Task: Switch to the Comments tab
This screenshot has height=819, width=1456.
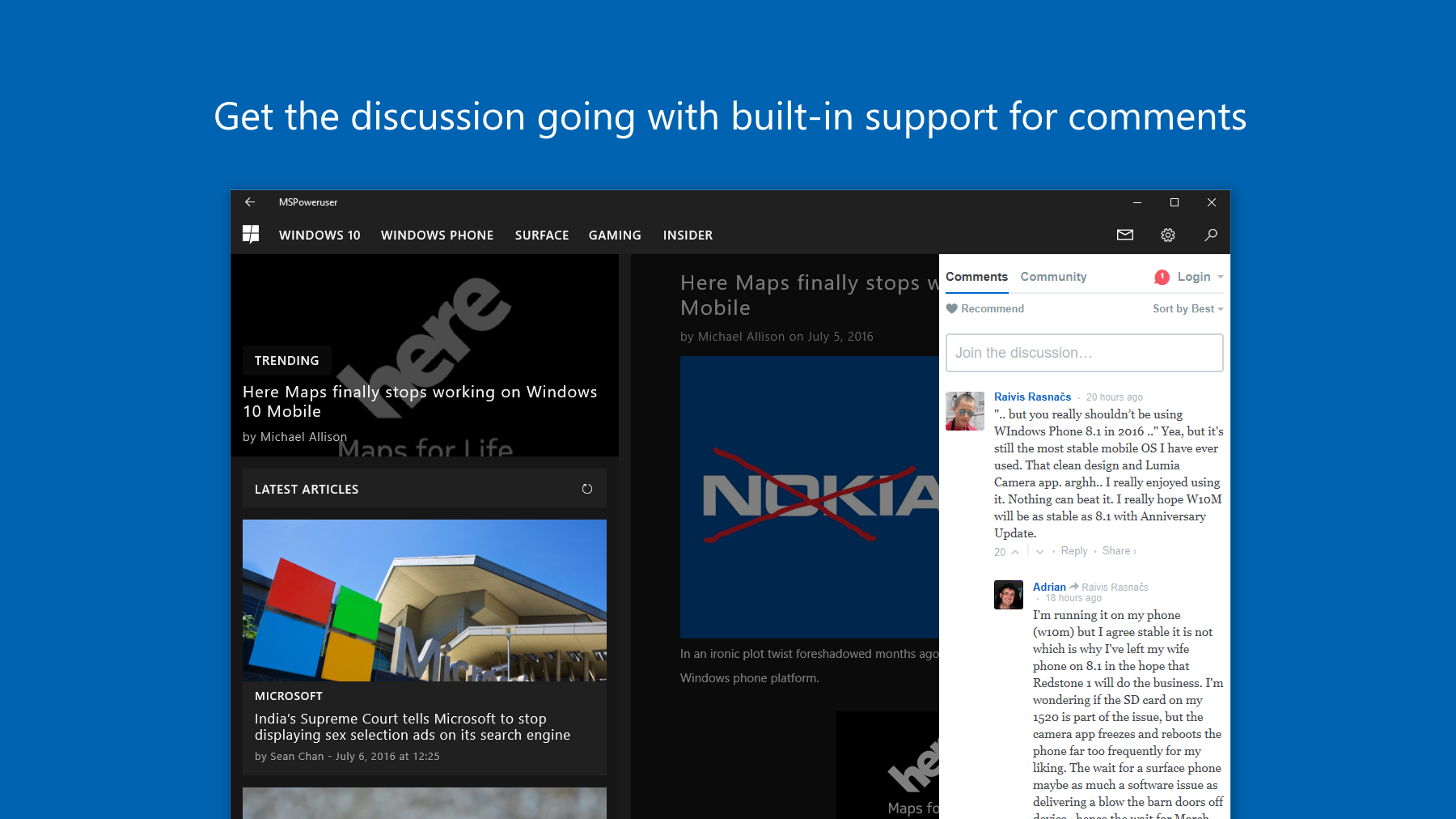Action: coord(976,277)
